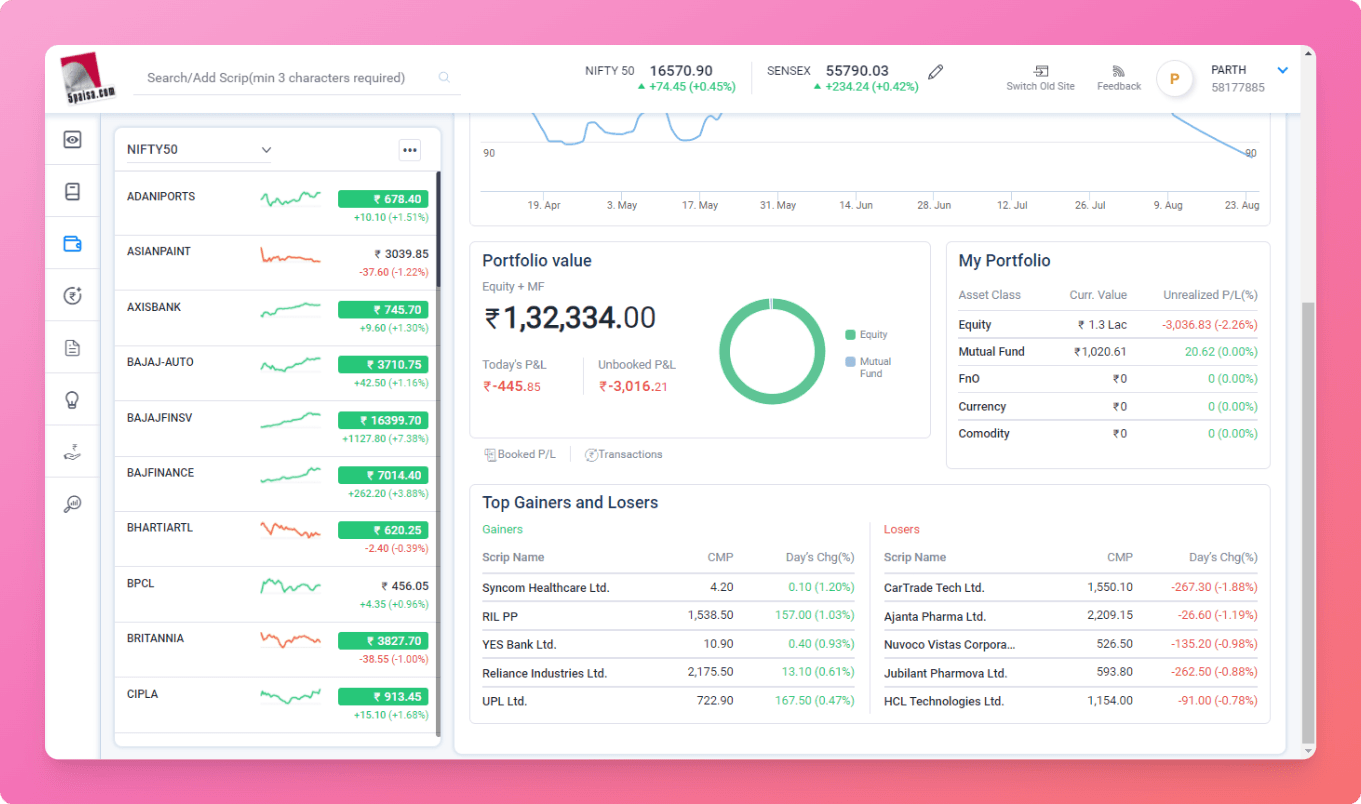This screenshot has height=804, width=1361.
Task: Open the document reports icon in sidebar
Action: pos(72,348)
